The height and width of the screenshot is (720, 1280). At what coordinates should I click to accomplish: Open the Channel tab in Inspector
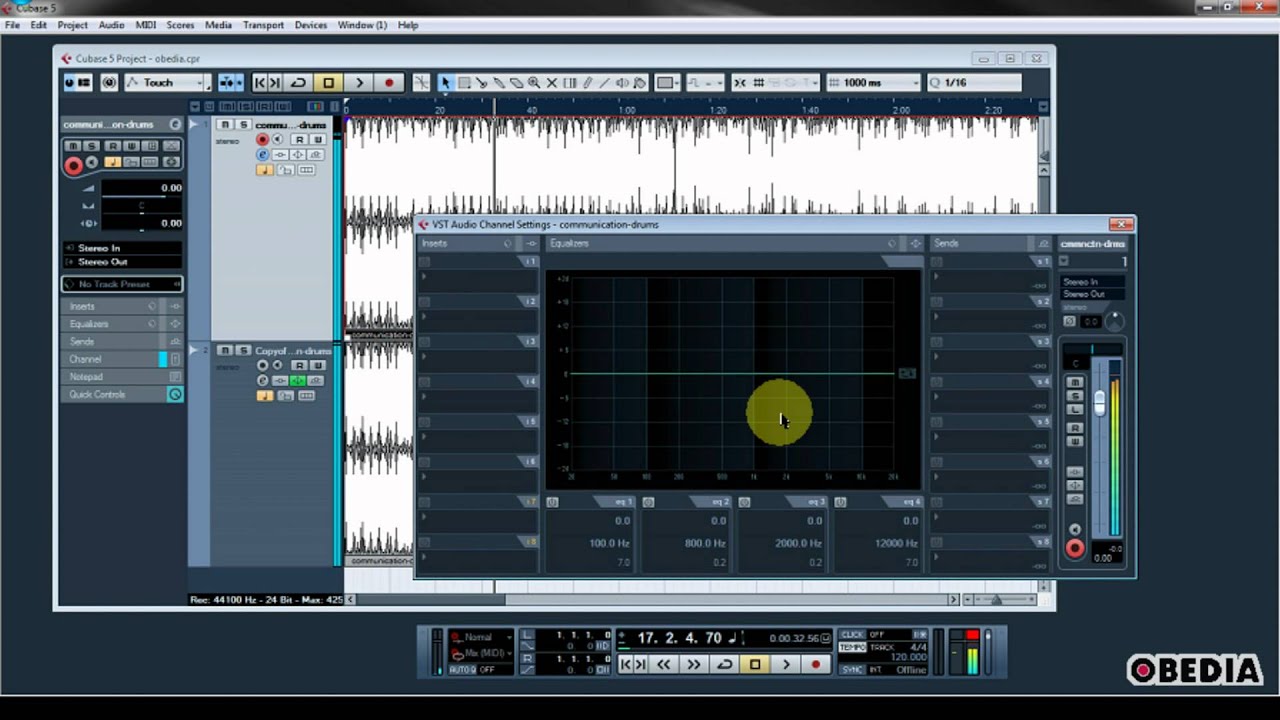click(121, 359)
